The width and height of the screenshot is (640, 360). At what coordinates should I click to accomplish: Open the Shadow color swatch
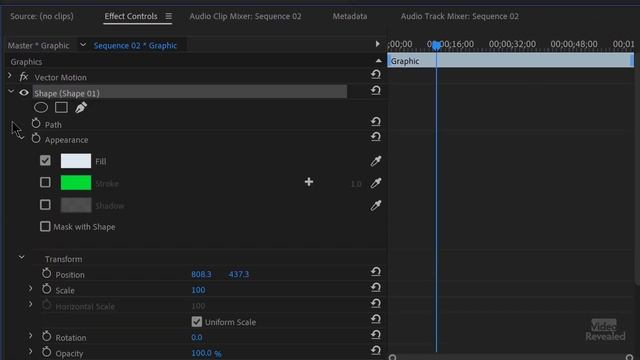coord(76,205)
